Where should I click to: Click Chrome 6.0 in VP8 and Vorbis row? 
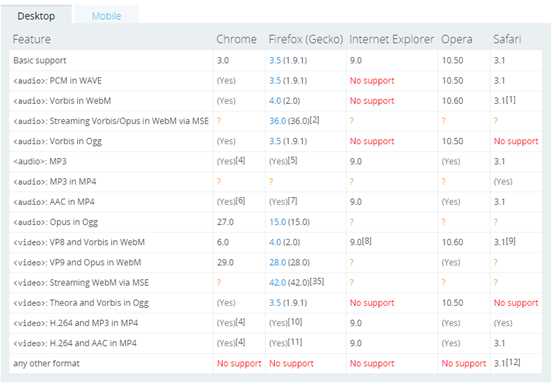pyautogui.click(x=223, y=242)
